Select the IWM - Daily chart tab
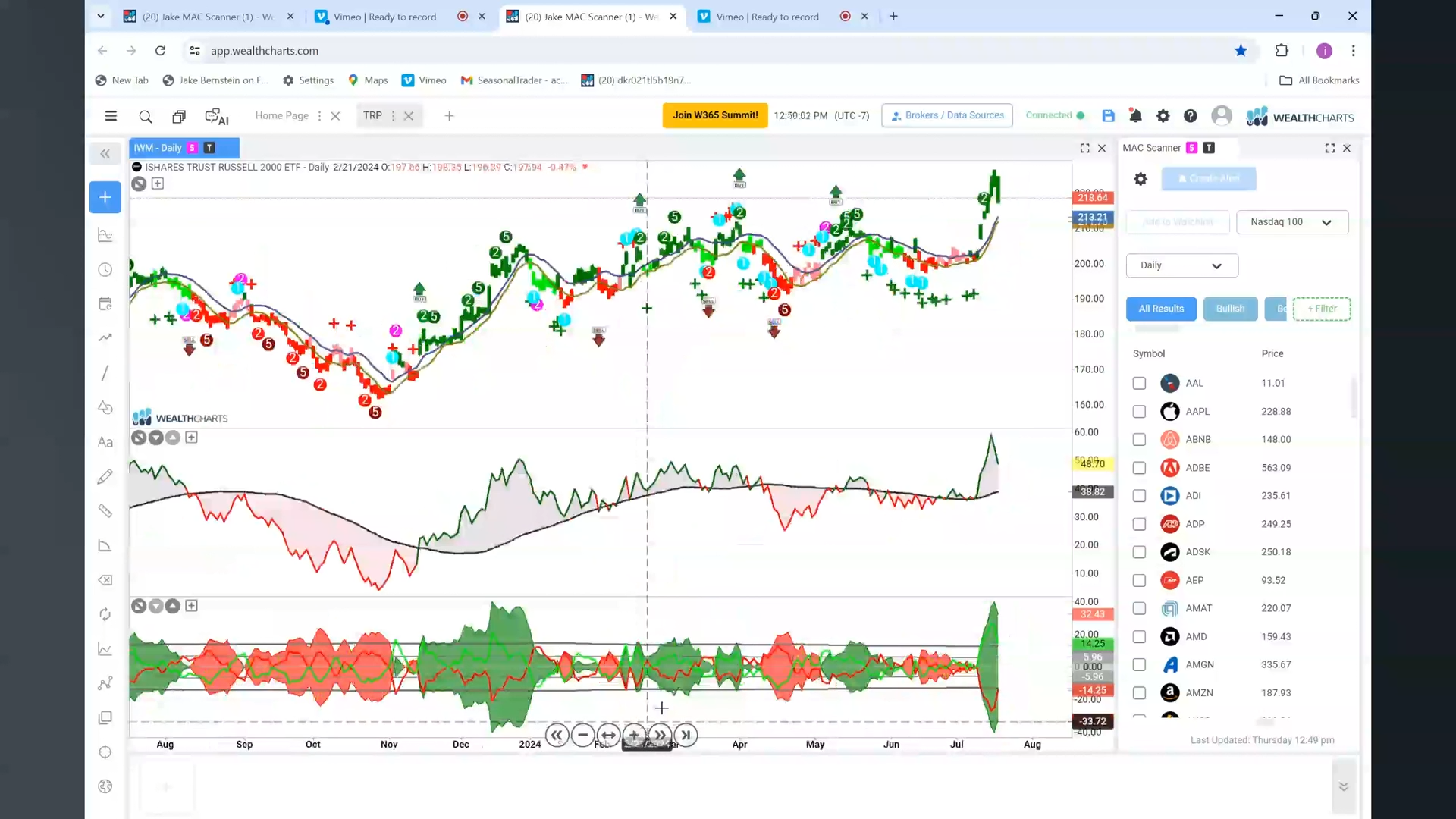This screenshot has height=819, width=1456. point(184,148)
